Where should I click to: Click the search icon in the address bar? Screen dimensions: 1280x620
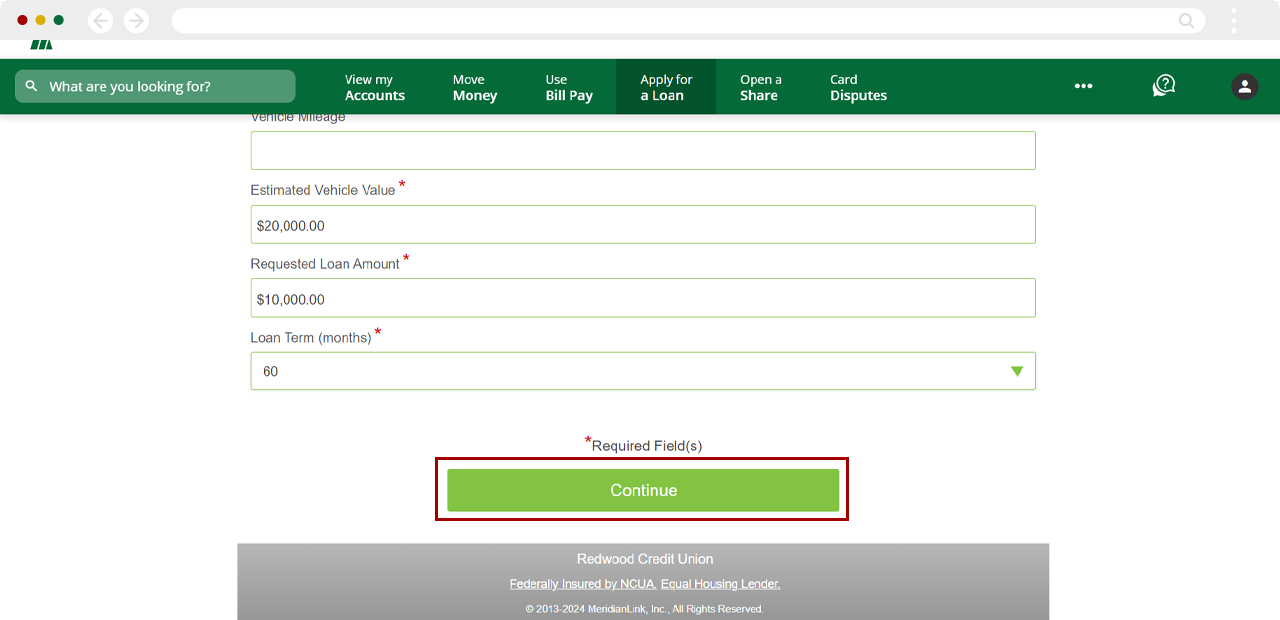1186,20
